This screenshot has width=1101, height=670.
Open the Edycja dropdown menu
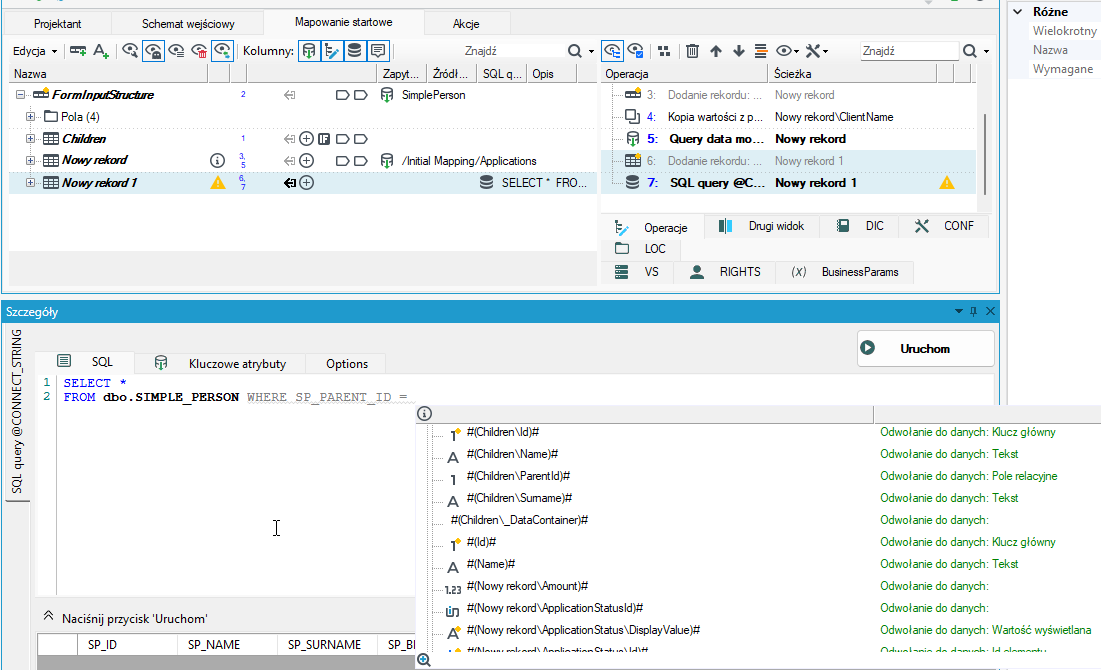coord(34,51)
